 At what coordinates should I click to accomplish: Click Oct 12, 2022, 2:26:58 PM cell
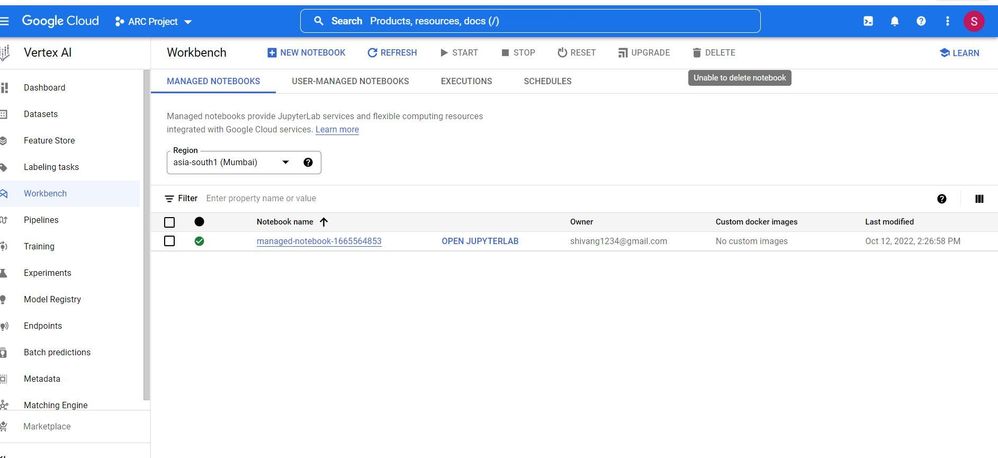pyautogui.click(x=913, y=241)
